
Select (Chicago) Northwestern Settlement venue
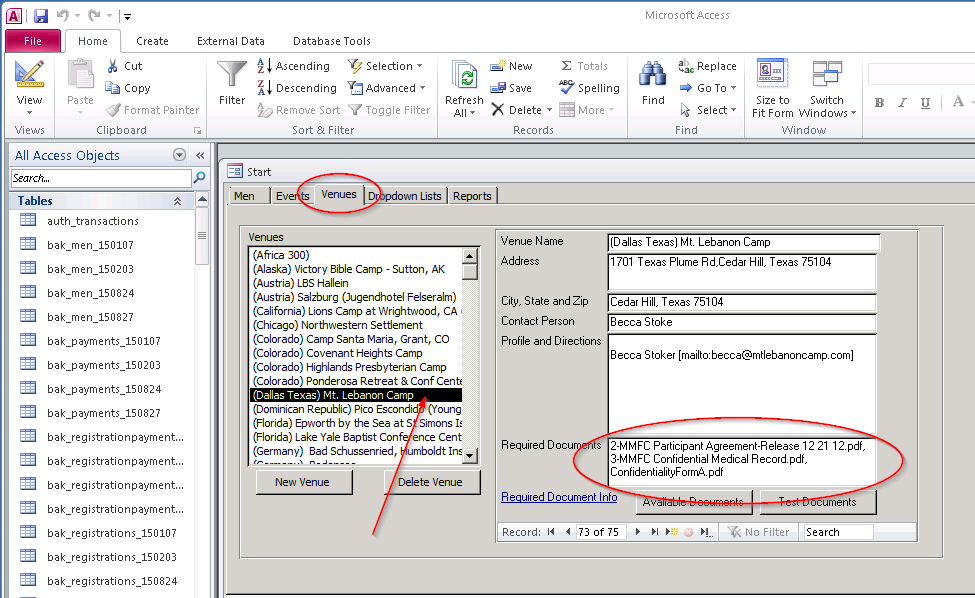click(338, 325)
